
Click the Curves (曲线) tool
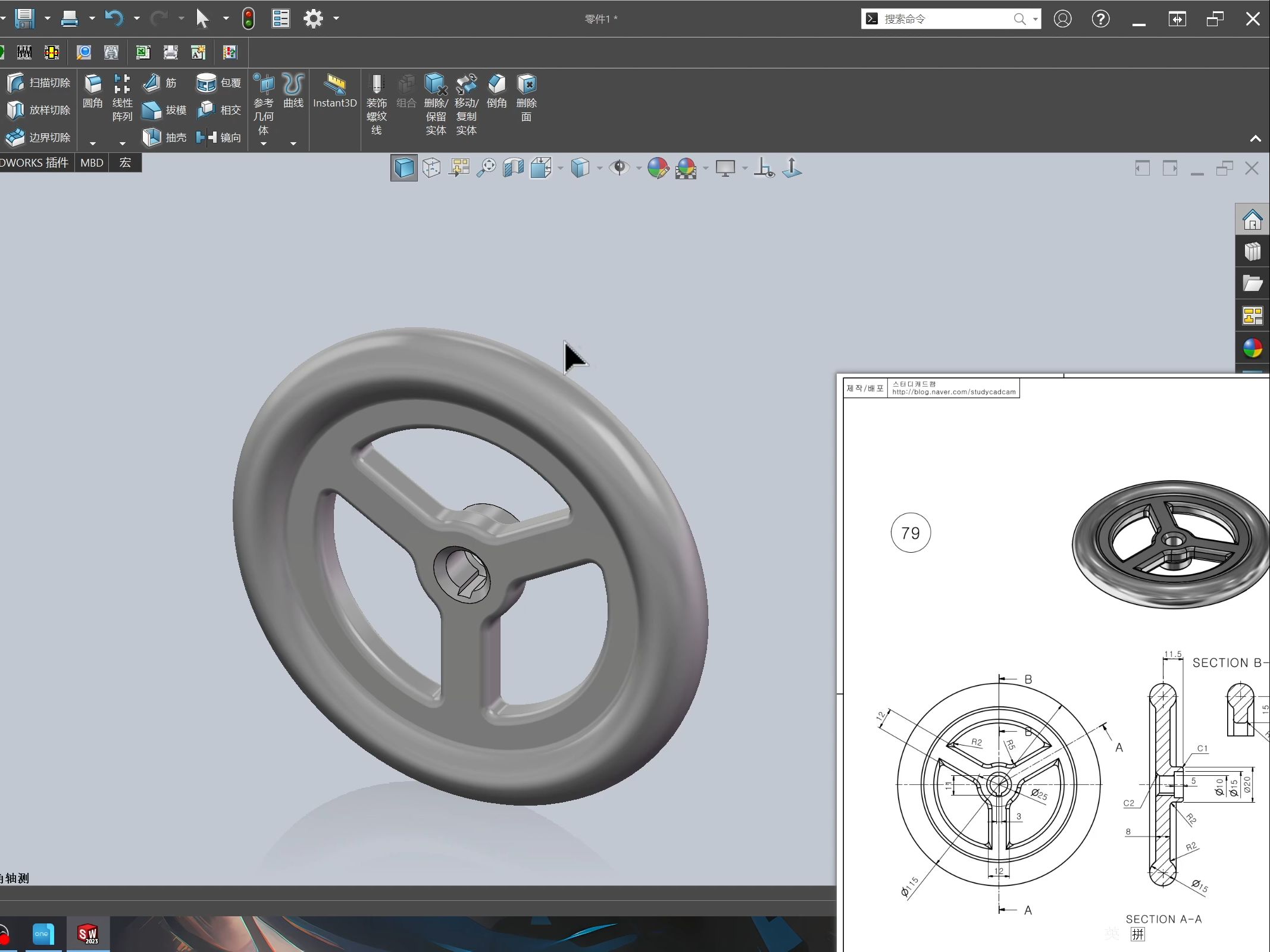(x=293, y=92)
